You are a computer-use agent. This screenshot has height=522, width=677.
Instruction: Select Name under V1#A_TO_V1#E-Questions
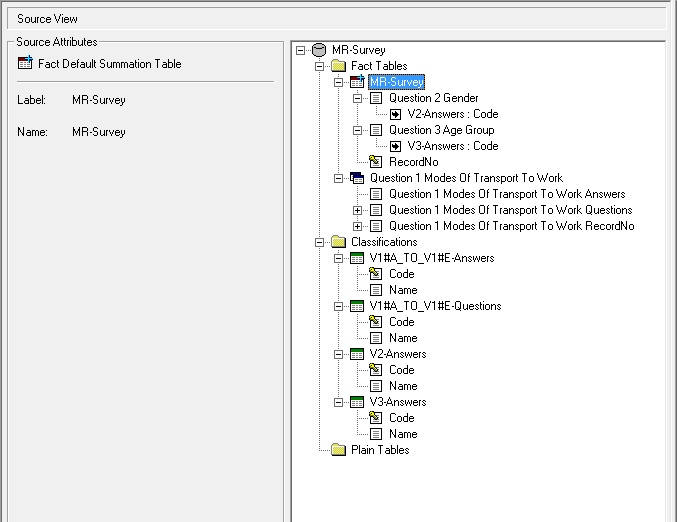coord(403,338)
